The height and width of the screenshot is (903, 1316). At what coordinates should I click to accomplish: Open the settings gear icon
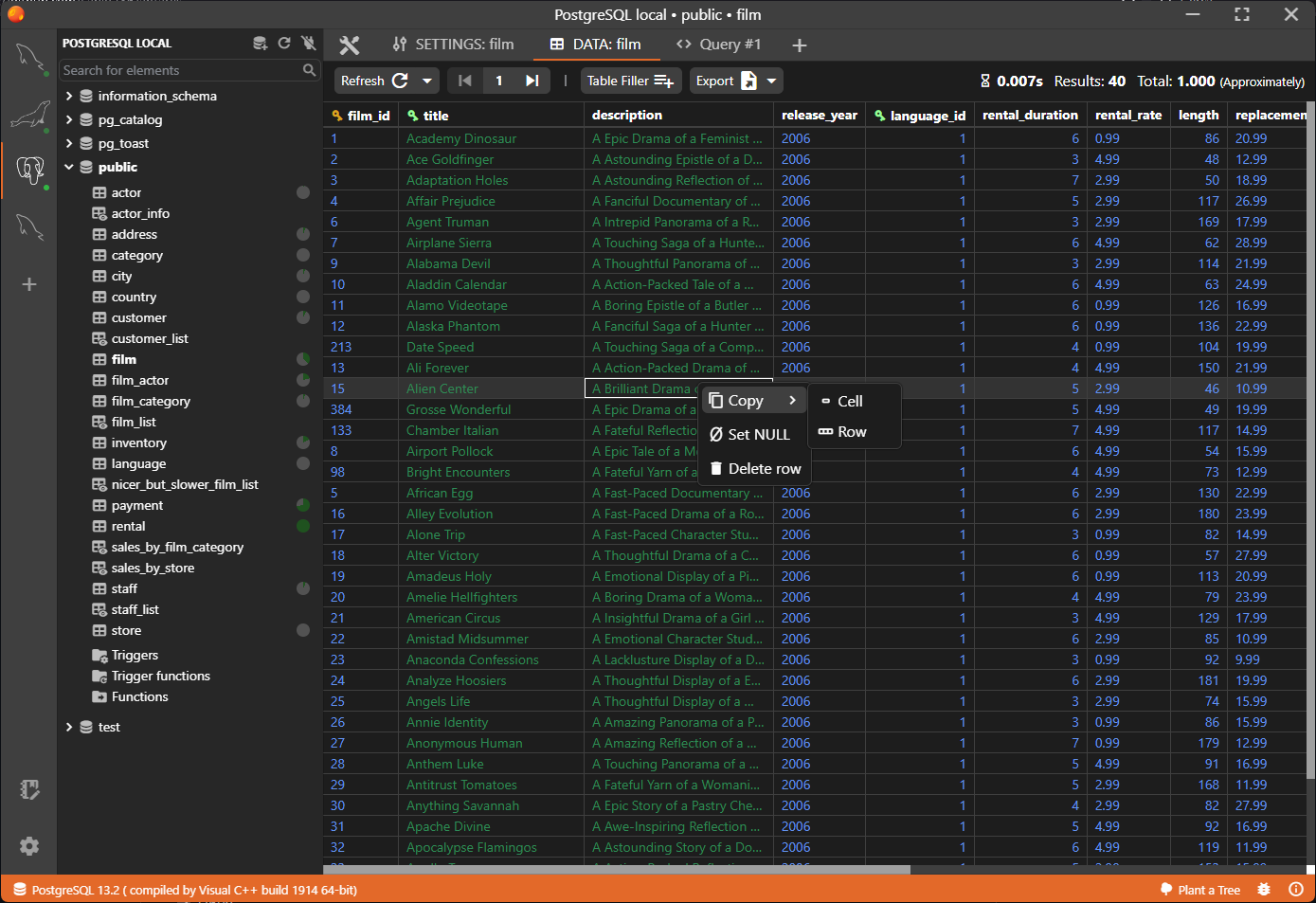point(29,846)
